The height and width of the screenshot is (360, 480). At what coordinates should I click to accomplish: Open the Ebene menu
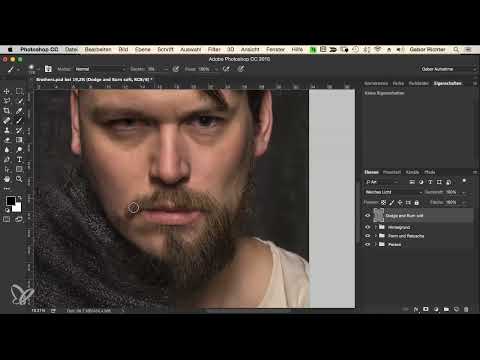tap(143, 49)
